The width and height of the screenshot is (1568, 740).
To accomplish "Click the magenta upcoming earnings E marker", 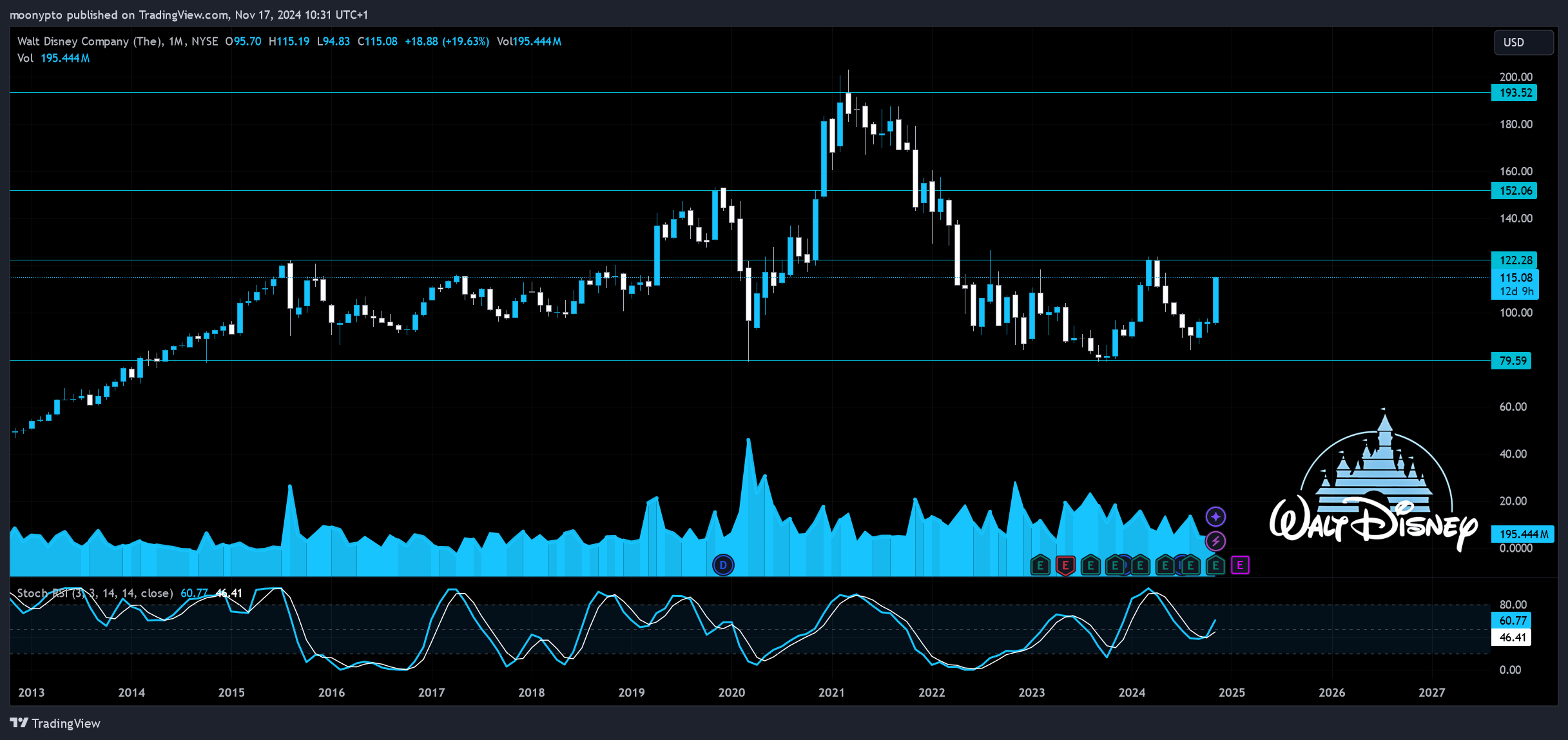I will point(1240,565).
